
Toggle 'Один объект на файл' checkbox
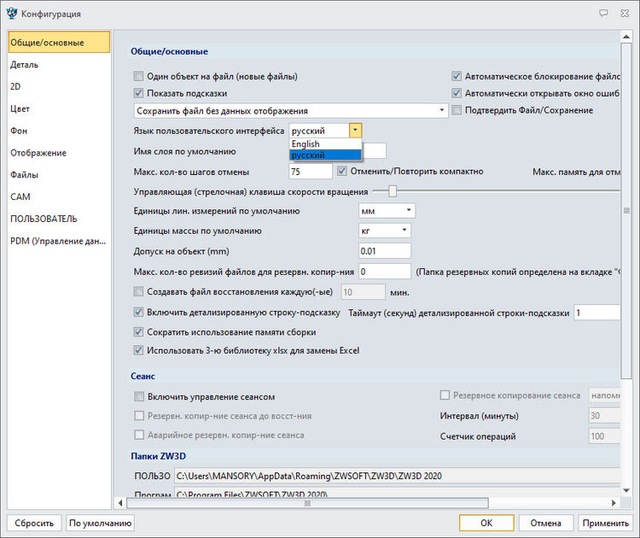[x=139, y=76]
